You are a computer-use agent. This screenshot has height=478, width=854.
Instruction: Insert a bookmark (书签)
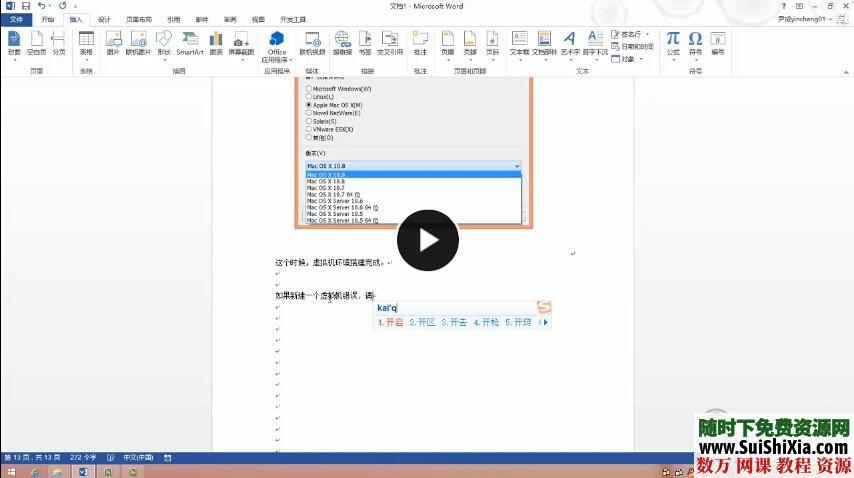[x=365, y=44]
